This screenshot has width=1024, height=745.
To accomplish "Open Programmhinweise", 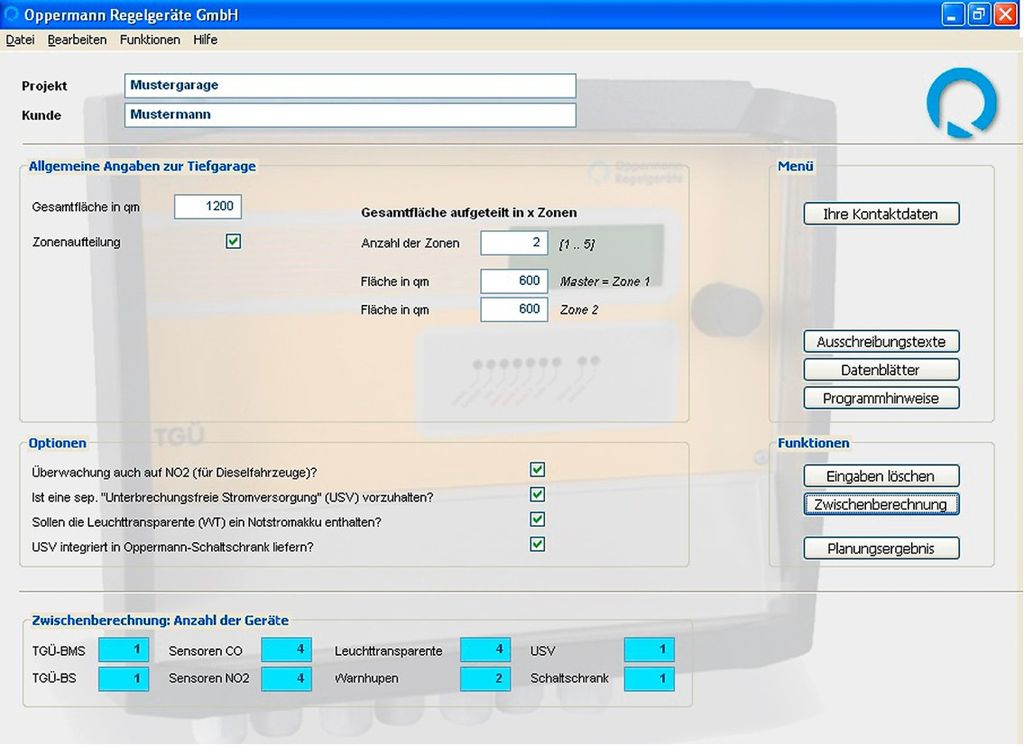I will click(881, 398).
